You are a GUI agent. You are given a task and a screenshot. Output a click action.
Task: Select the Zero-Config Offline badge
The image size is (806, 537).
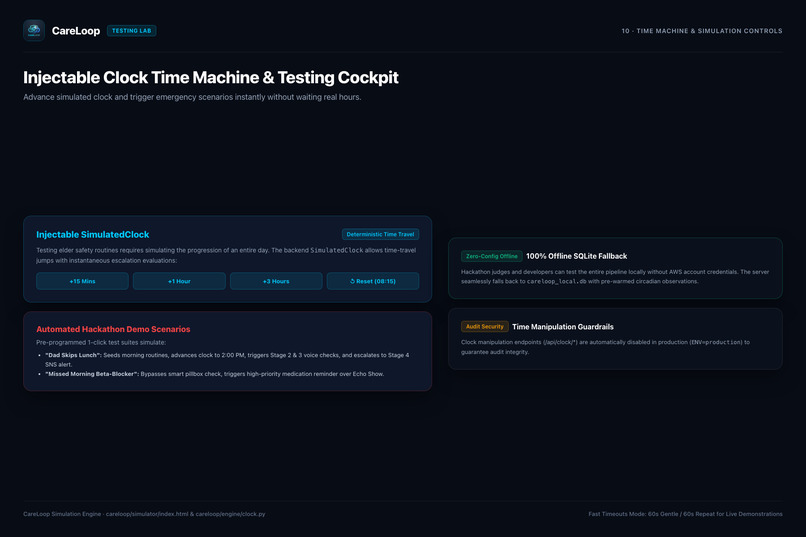tap(491, 256)
